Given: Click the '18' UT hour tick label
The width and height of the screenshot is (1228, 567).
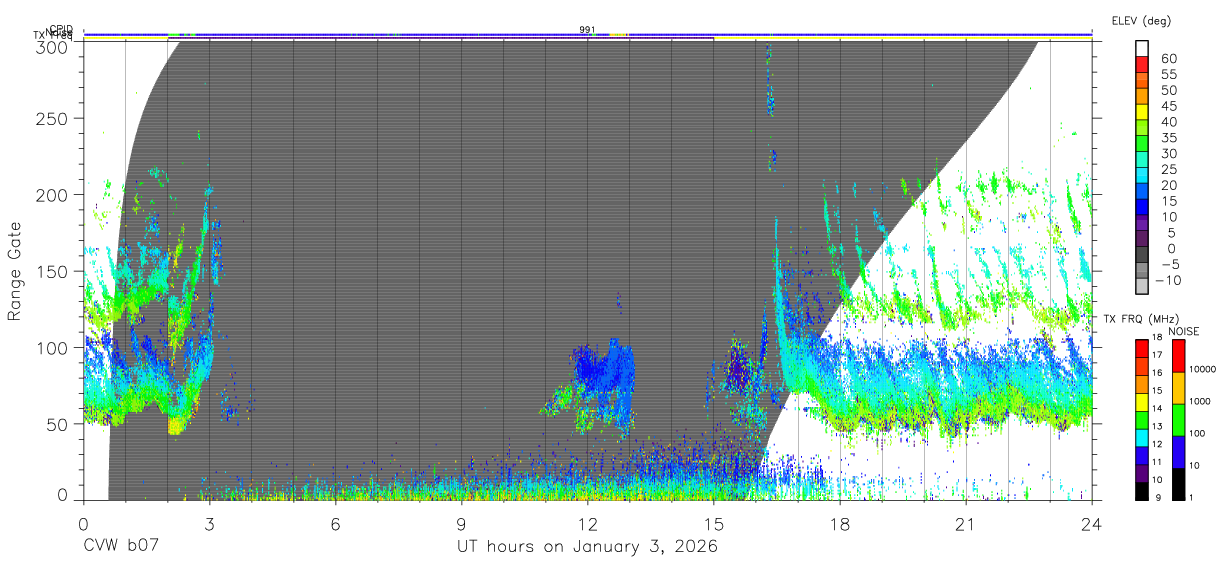Looking at the screenshot, I should point(840,524).
